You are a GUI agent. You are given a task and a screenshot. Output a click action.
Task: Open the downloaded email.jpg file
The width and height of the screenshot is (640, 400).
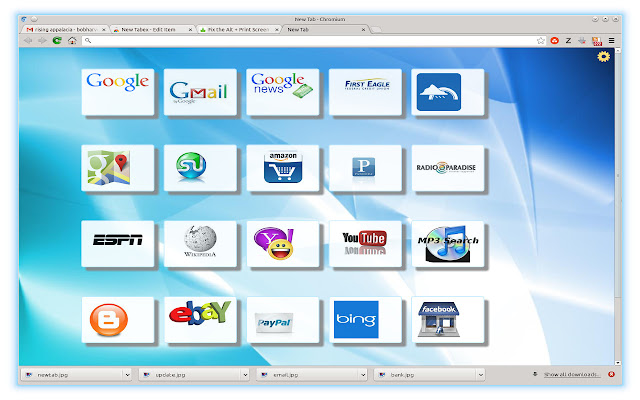click(x=308, y=374)
